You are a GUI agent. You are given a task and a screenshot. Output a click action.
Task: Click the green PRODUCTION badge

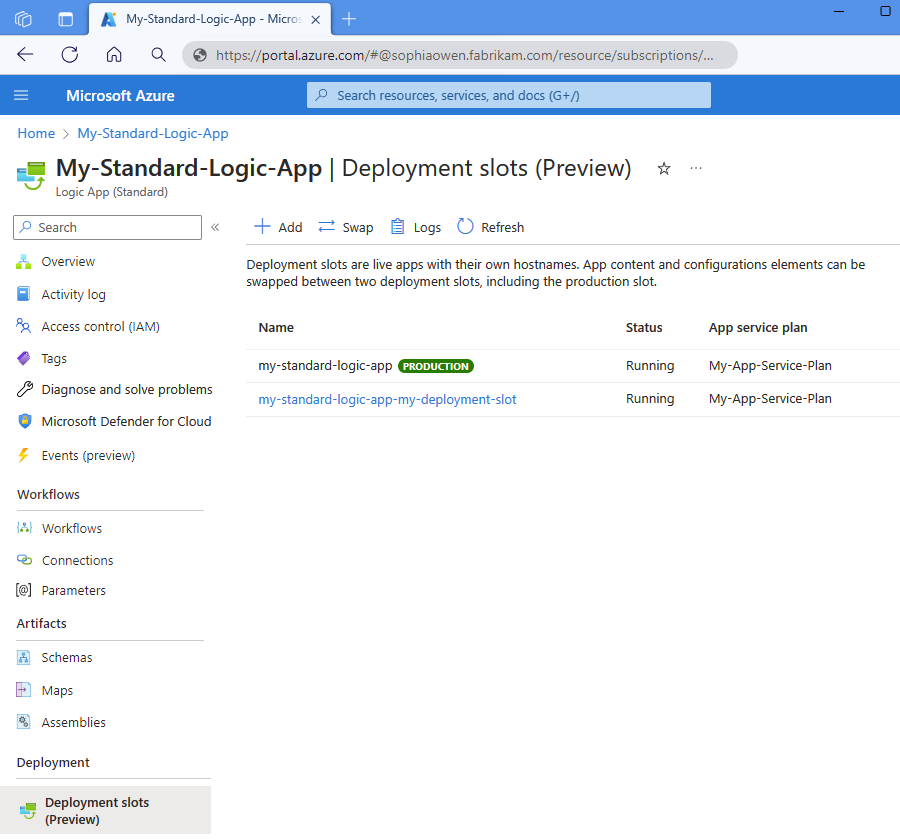[x=436, y=366]
